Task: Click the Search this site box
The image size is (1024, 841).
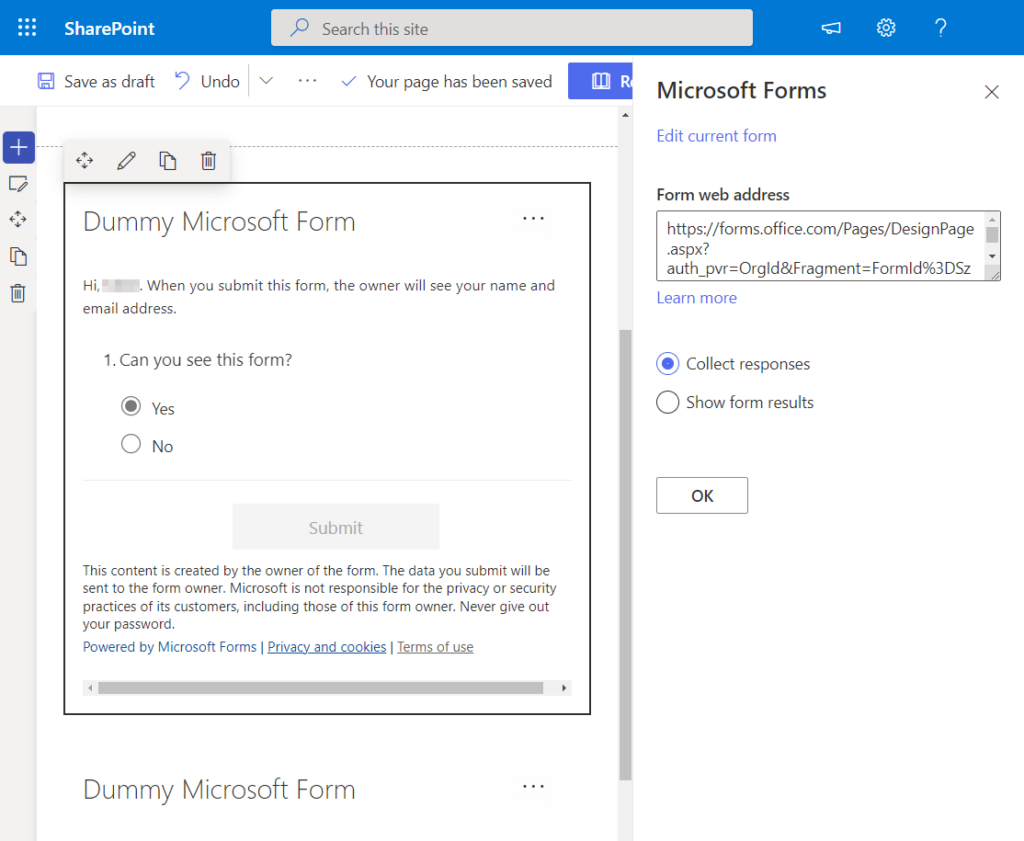Action: point(511,28)
